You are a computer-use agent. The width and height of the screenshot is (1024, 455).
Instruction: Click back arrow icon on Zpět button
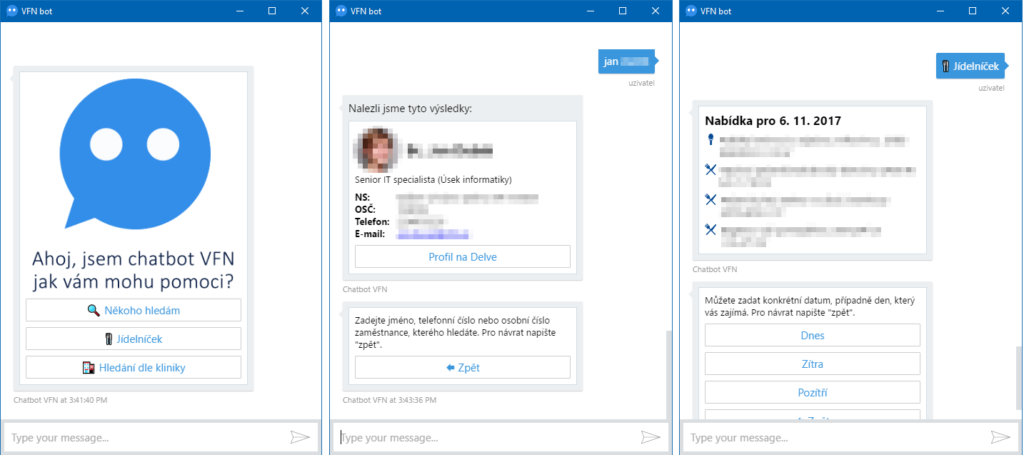coord(450,368)
